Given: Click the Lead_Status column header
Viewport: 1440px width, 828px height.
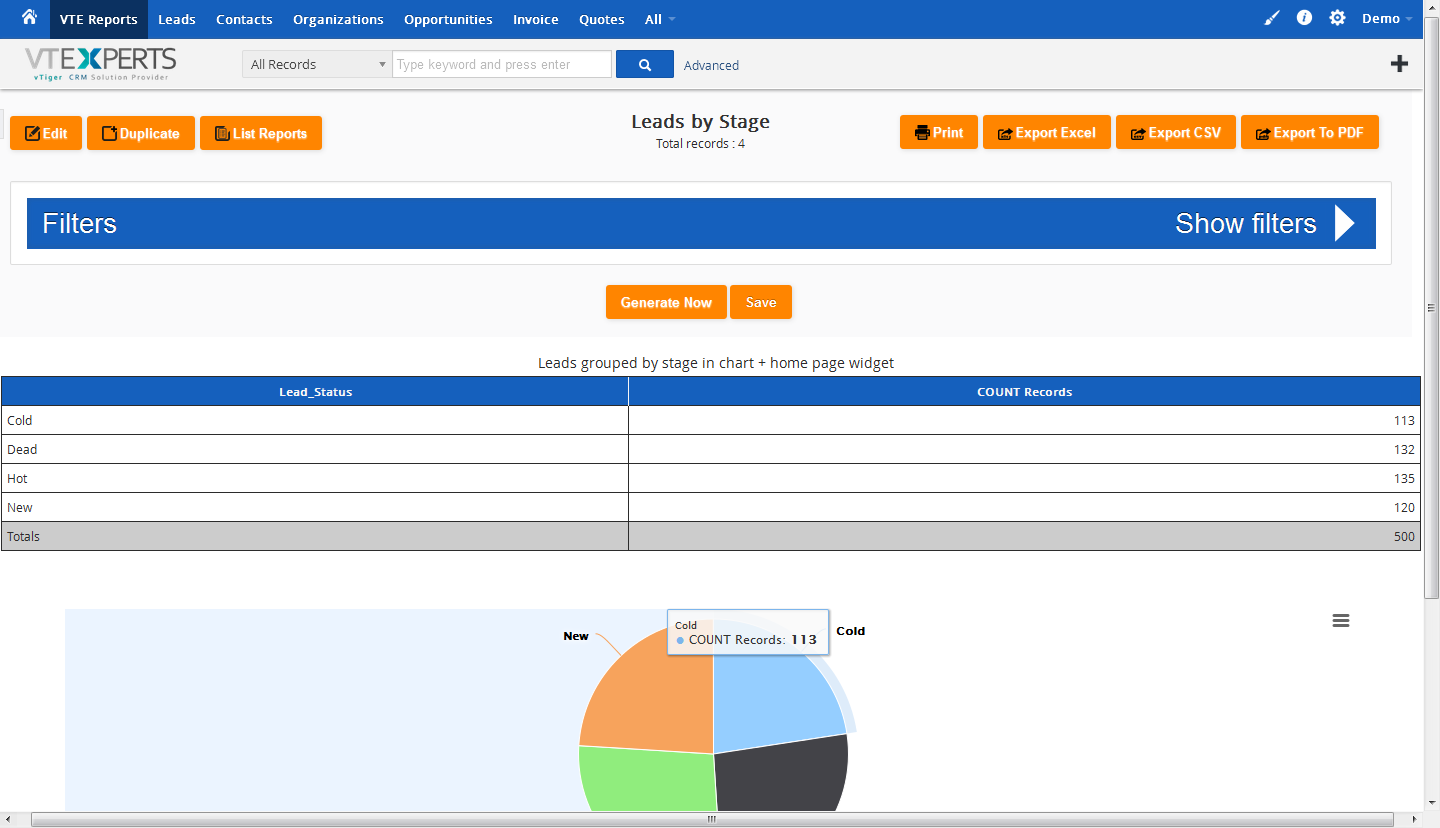Looking at the screenshot, I should [x=315, y=392].
